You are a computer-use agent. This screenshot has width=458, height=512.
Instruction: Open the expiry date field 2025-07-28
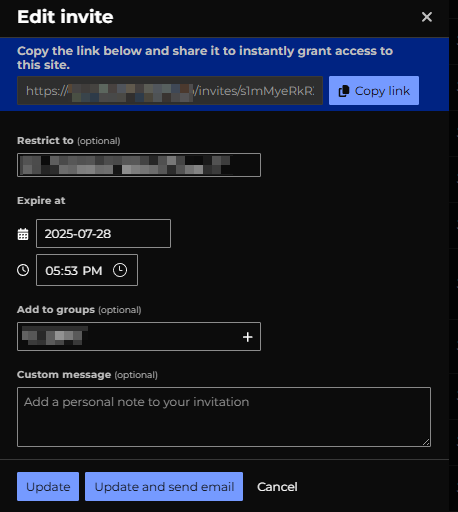pos(103,234)
